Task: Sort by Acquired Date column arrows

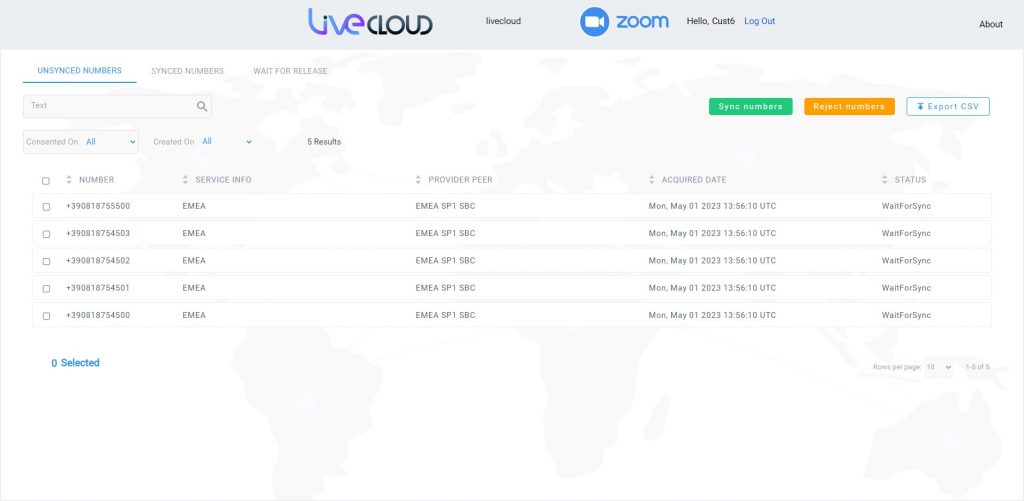Action: (652, 180)
